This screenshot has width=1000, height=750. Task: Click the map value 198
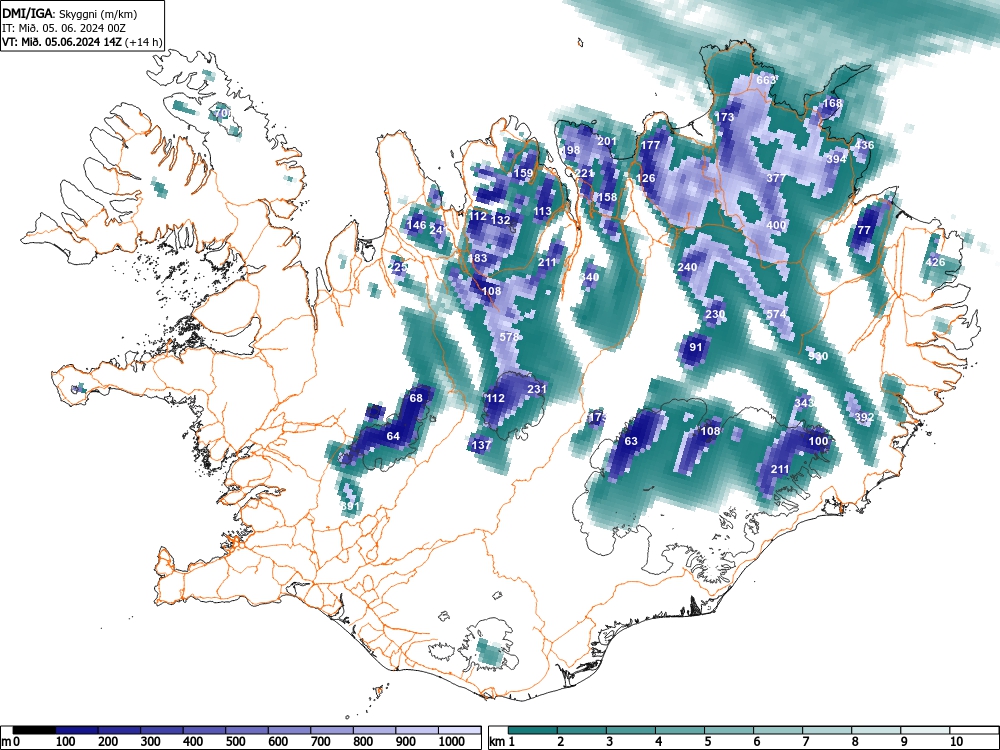(571, 151)
